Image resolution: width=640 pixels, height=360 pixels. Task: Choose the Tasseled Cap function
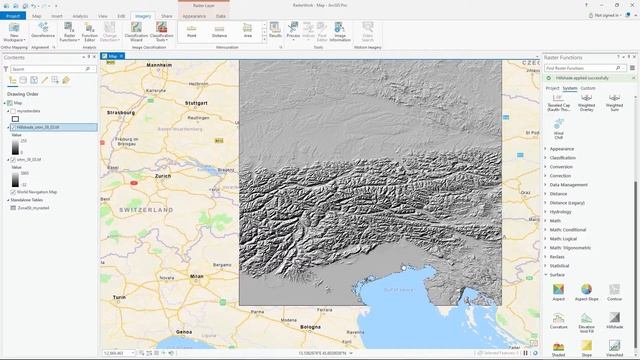point(558,102)
